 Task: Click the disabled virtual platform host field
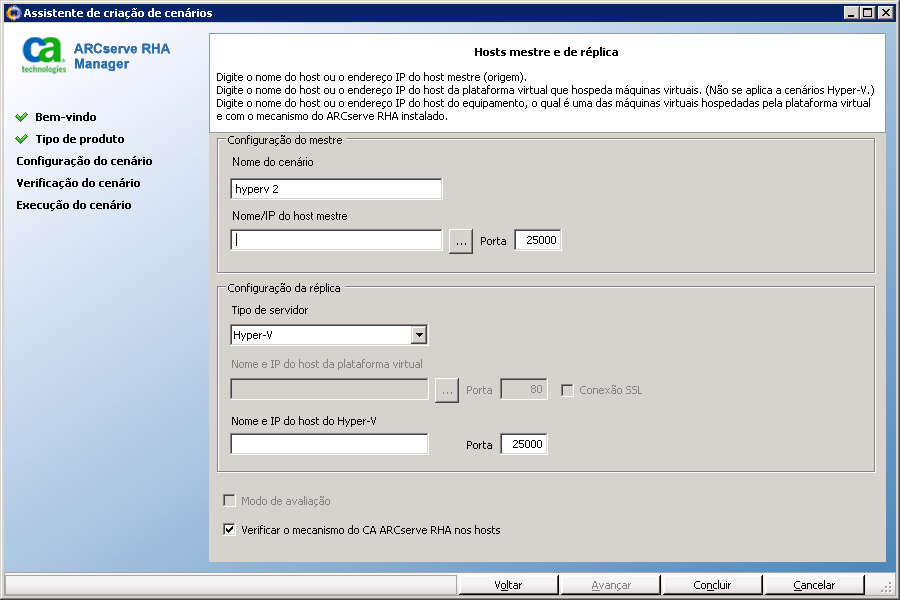tap(329, 389)
